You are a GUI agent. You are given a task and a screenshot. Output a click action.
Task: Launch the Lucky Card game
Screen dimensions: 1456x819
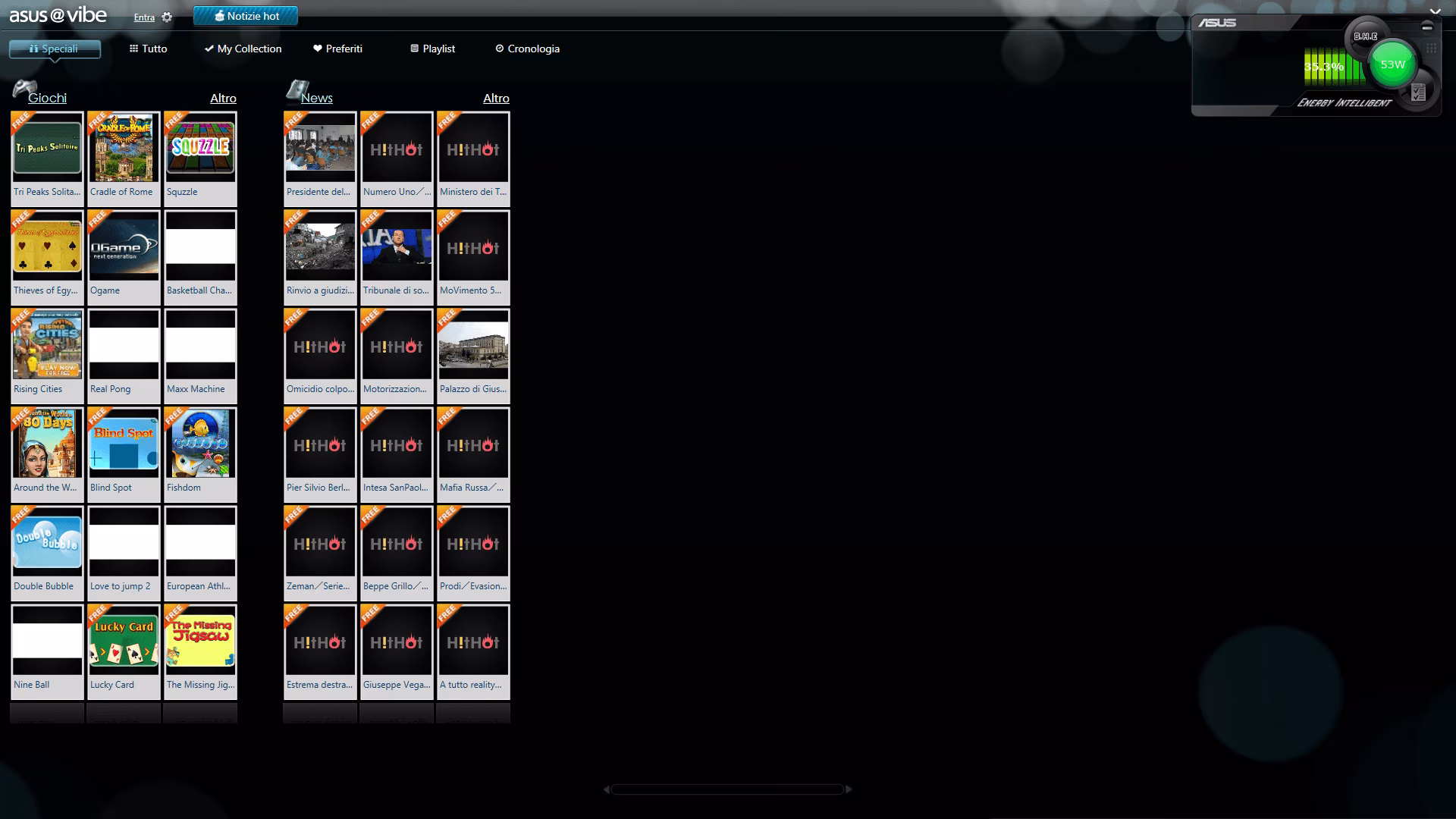tap(124, 652)
